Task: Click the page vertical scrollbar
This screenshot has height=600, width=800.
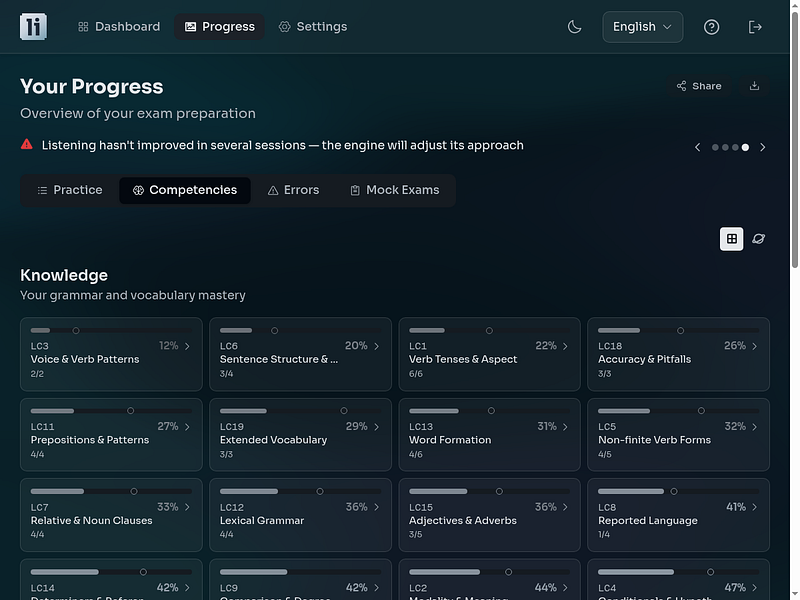Action: tap(795, 138)
